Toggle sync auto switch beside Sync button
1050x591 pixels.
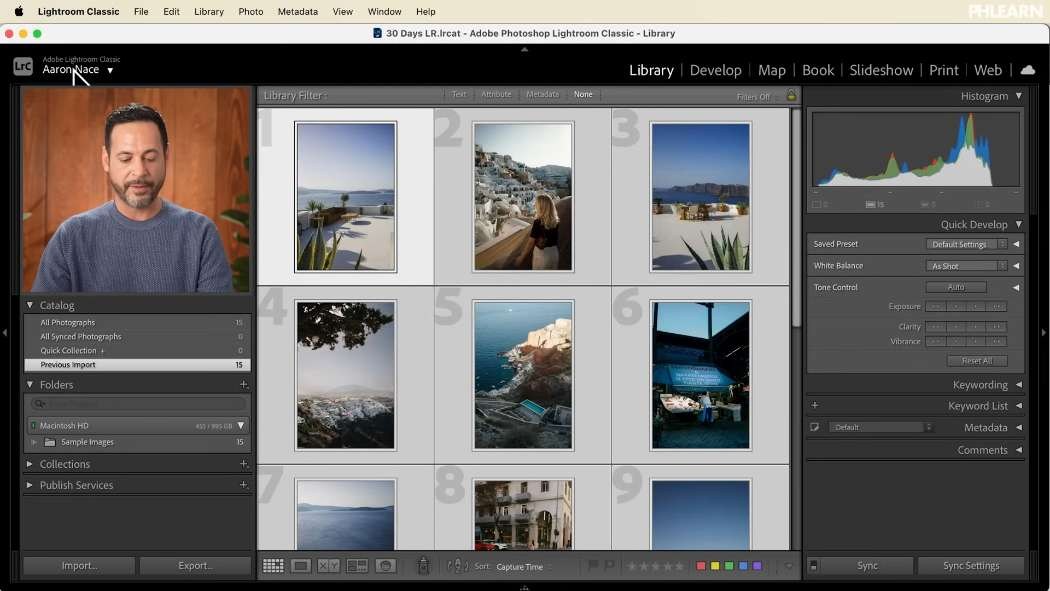point(814,566)
